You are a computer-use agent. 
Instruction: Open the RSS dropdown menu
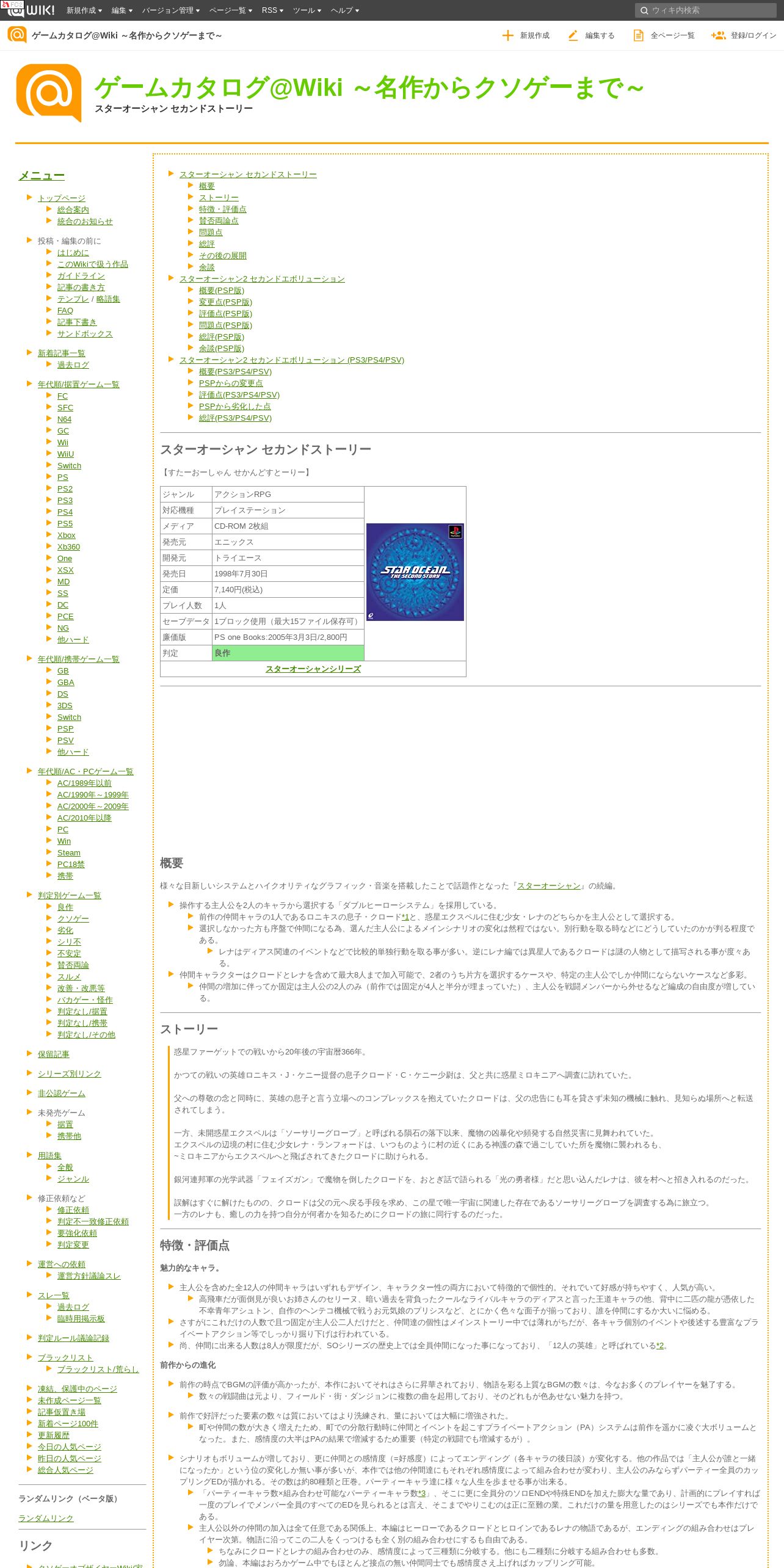(272, 10)
